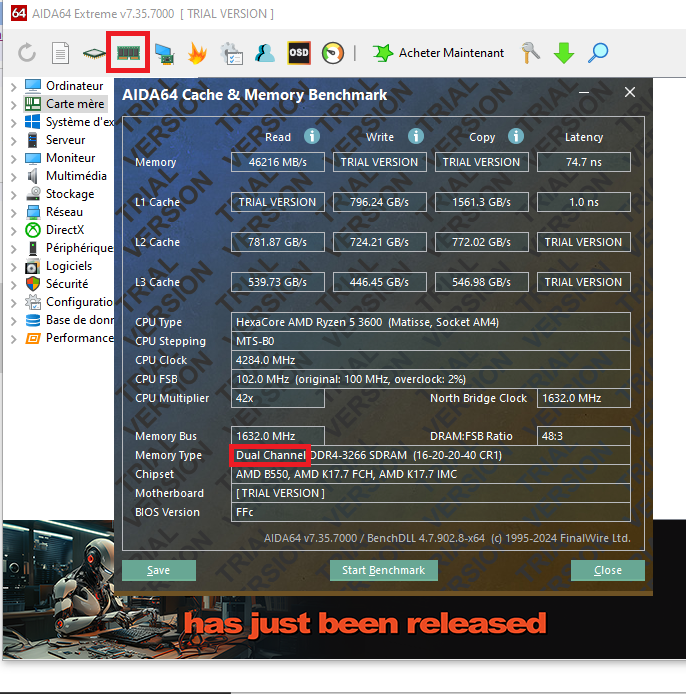Click the DRAM:FSB Ratio 48:3 value
The width and height of the screenshot is (686, 694).
click(584, 436)
